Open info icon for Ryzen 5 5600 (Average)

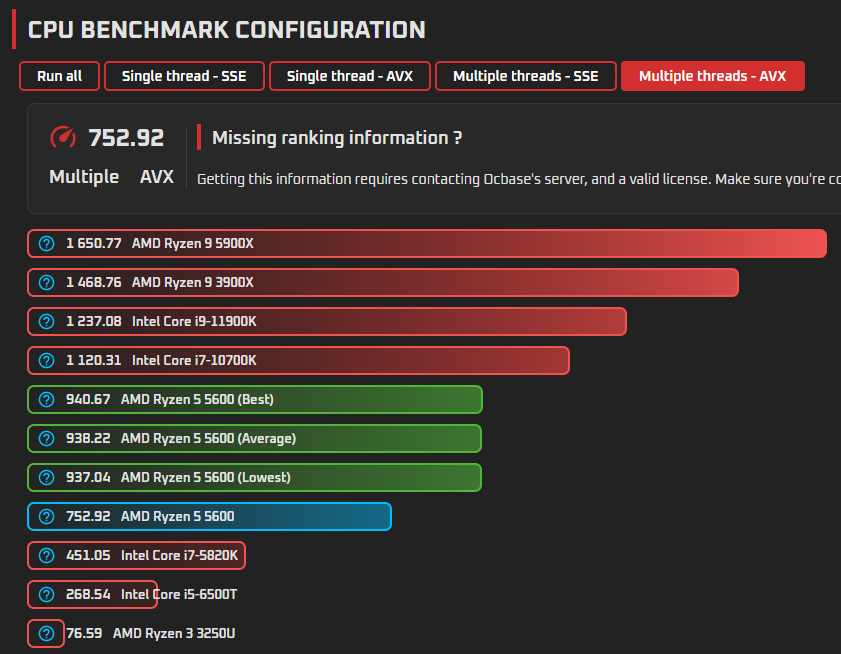(x=47, y=439)
